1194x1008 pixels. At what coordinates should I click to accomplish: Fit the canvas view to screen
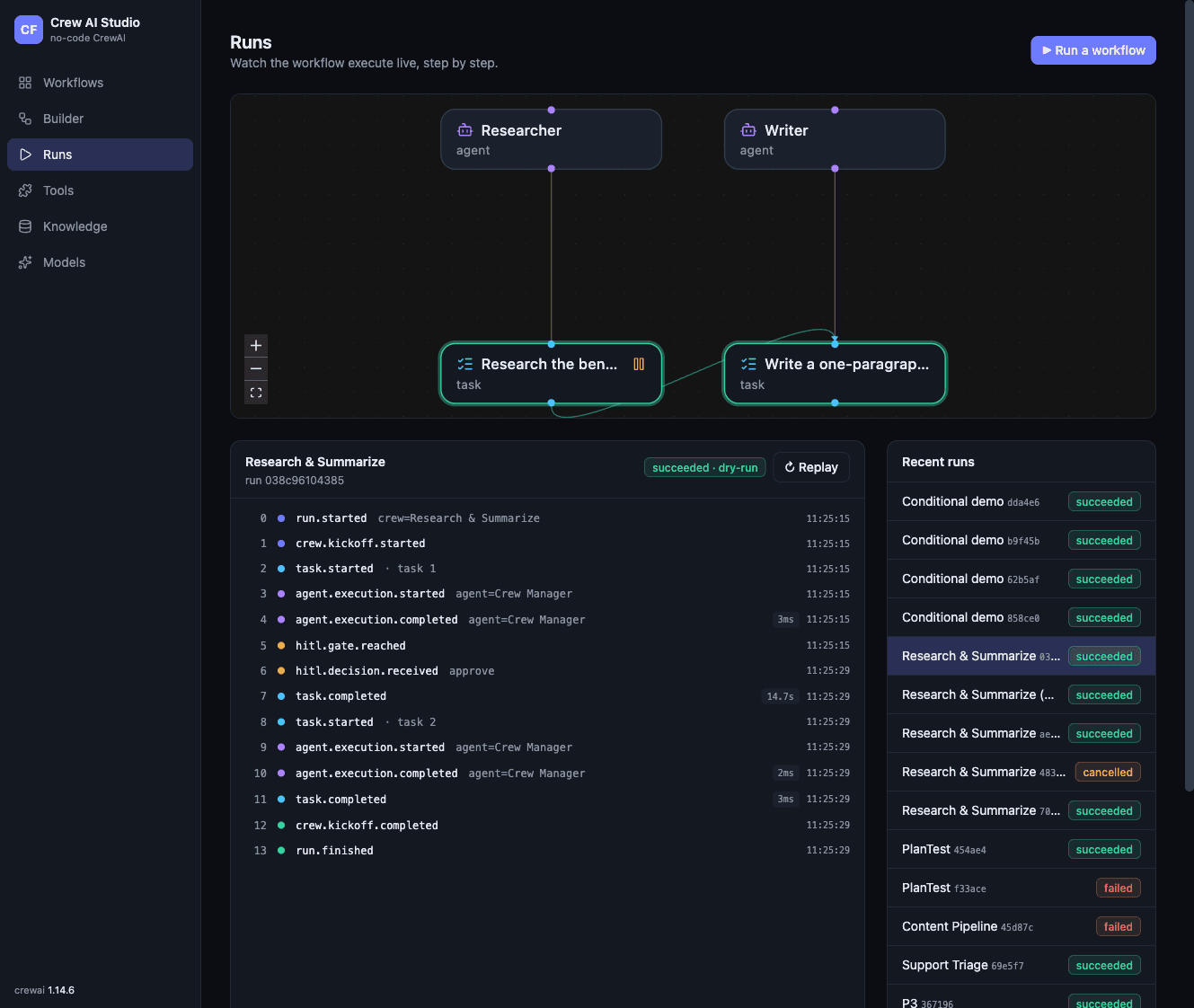click(256, 393)
